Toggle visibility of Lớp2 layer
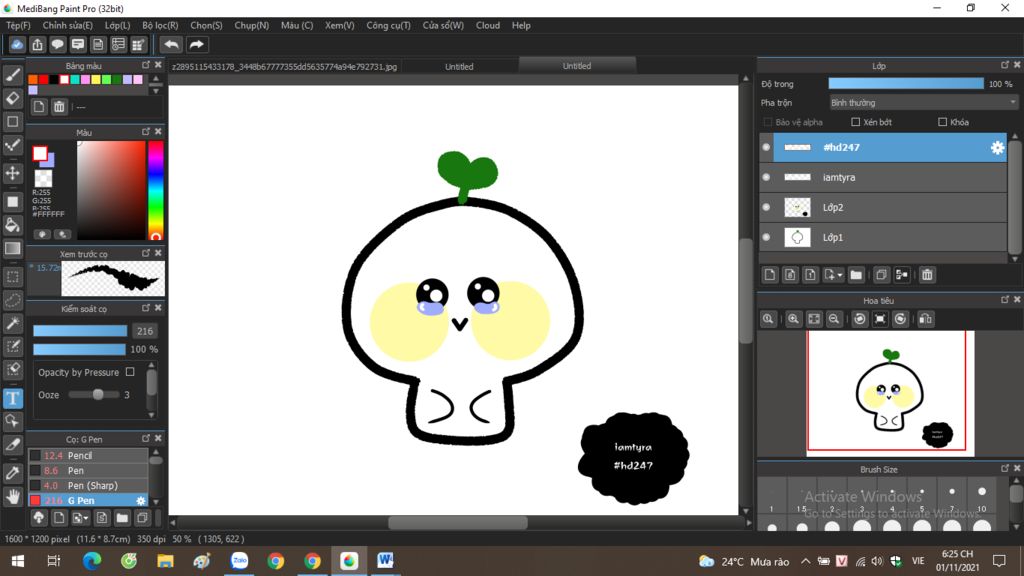Viewport: 1024px width, 576px height. pos(766,208)
